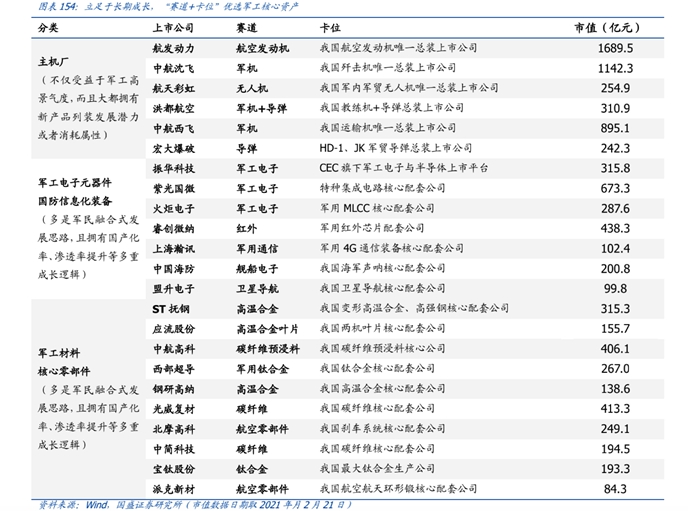Click the track cell 高温合金叶片
Viewport: 688px width, 511px height.
click(268, 329)
